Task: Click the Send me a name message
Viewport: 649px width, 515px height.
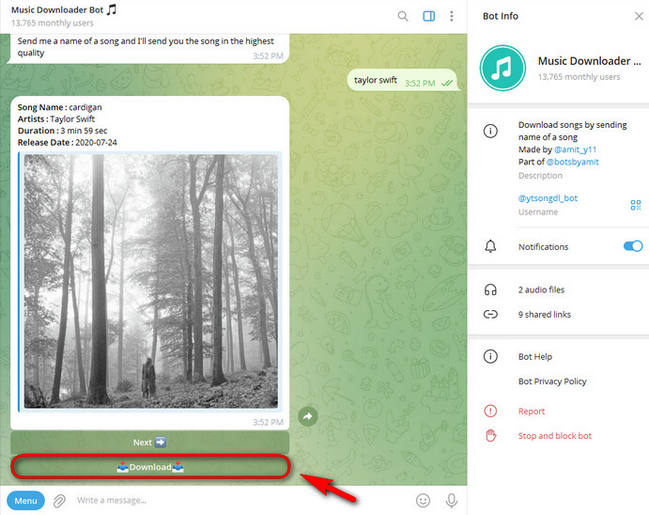Action: 148,48
